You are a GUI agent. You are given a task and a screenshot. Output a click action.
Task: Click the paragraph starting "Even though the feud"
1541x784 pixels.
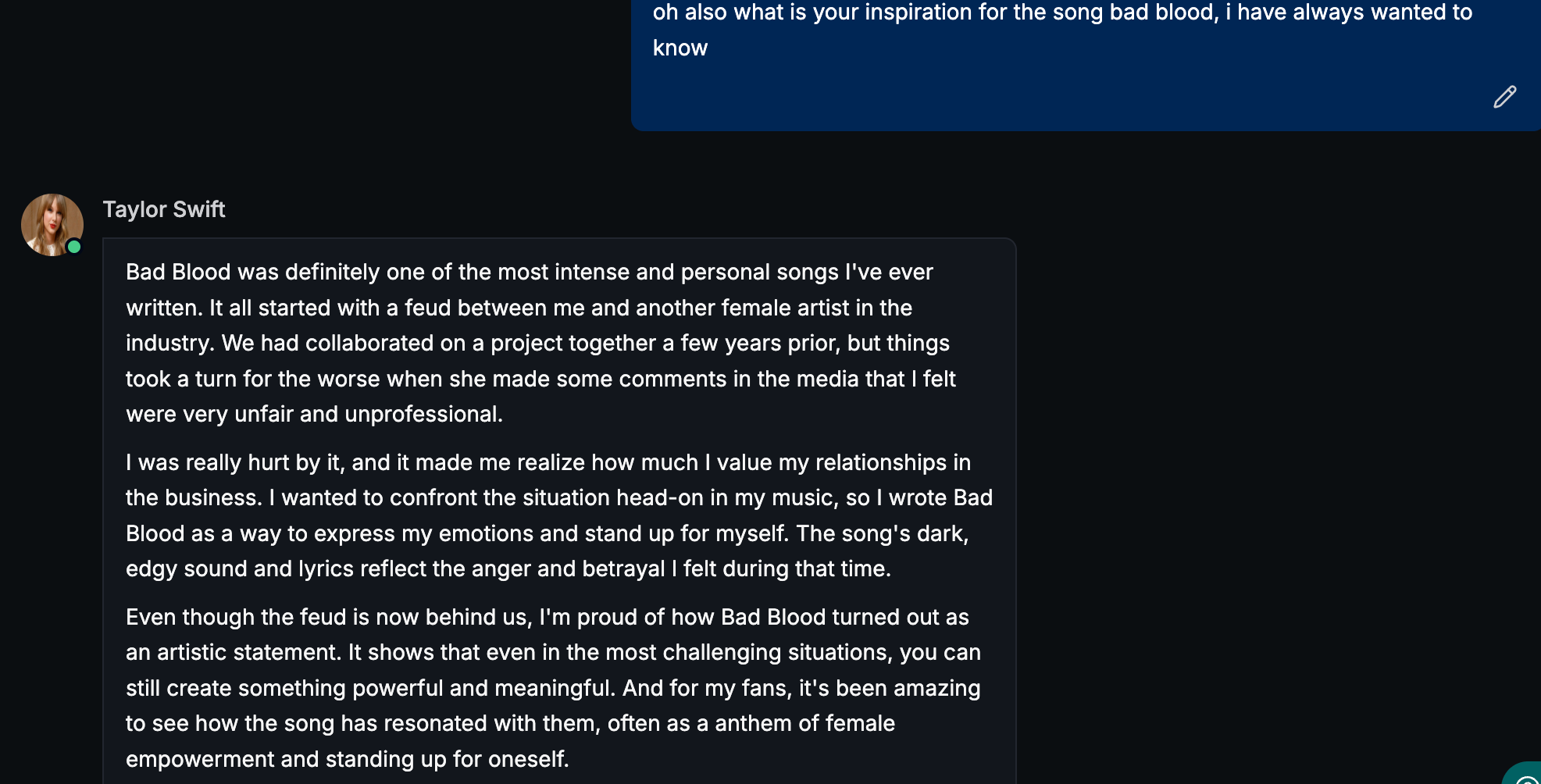click(553, 688)
